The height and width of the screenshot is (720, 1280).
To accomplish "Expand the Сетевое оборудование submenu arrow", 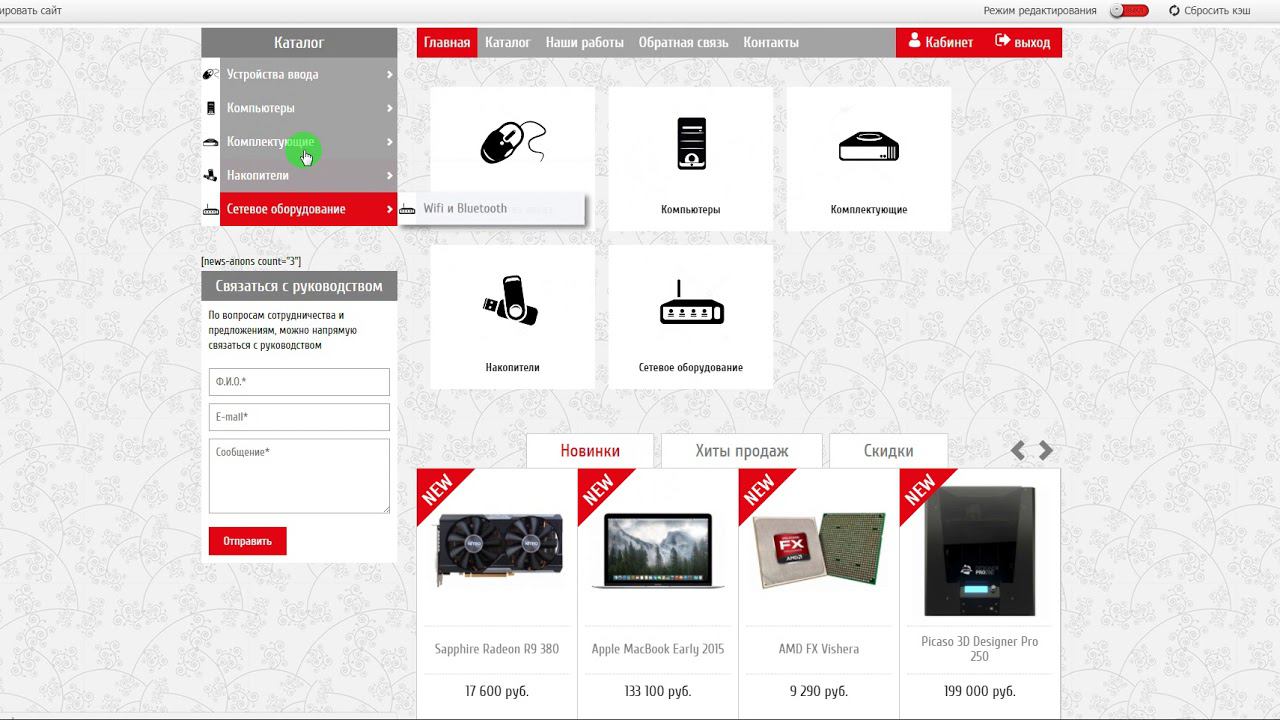I will 389,209.
